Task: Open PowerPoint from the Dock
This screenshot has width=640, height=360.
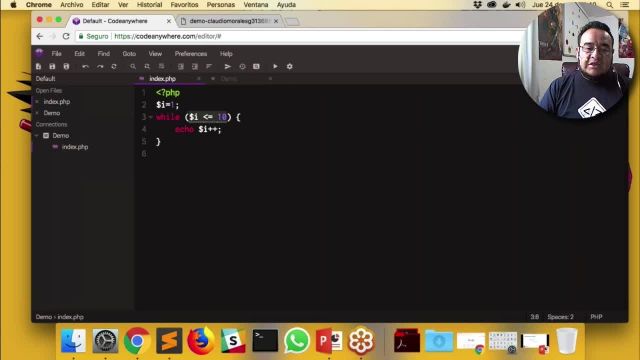Action: pos(329,340)
